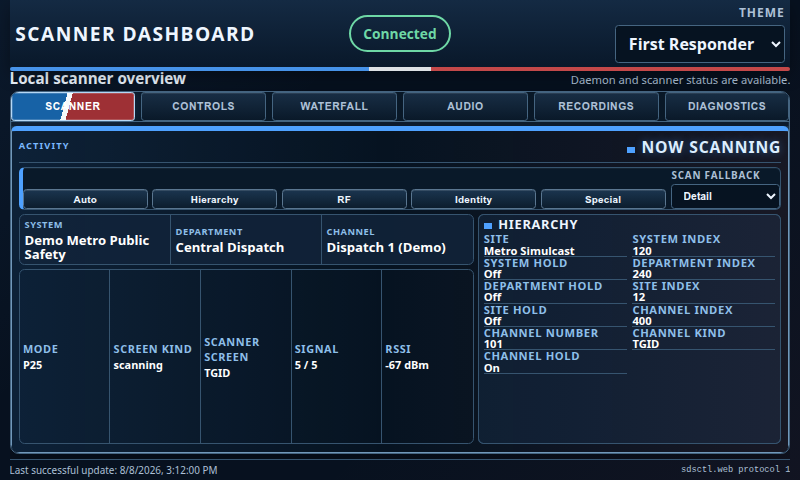Click the Department Hold Off value
Screen dimensions: 800x480
(493, 297)
